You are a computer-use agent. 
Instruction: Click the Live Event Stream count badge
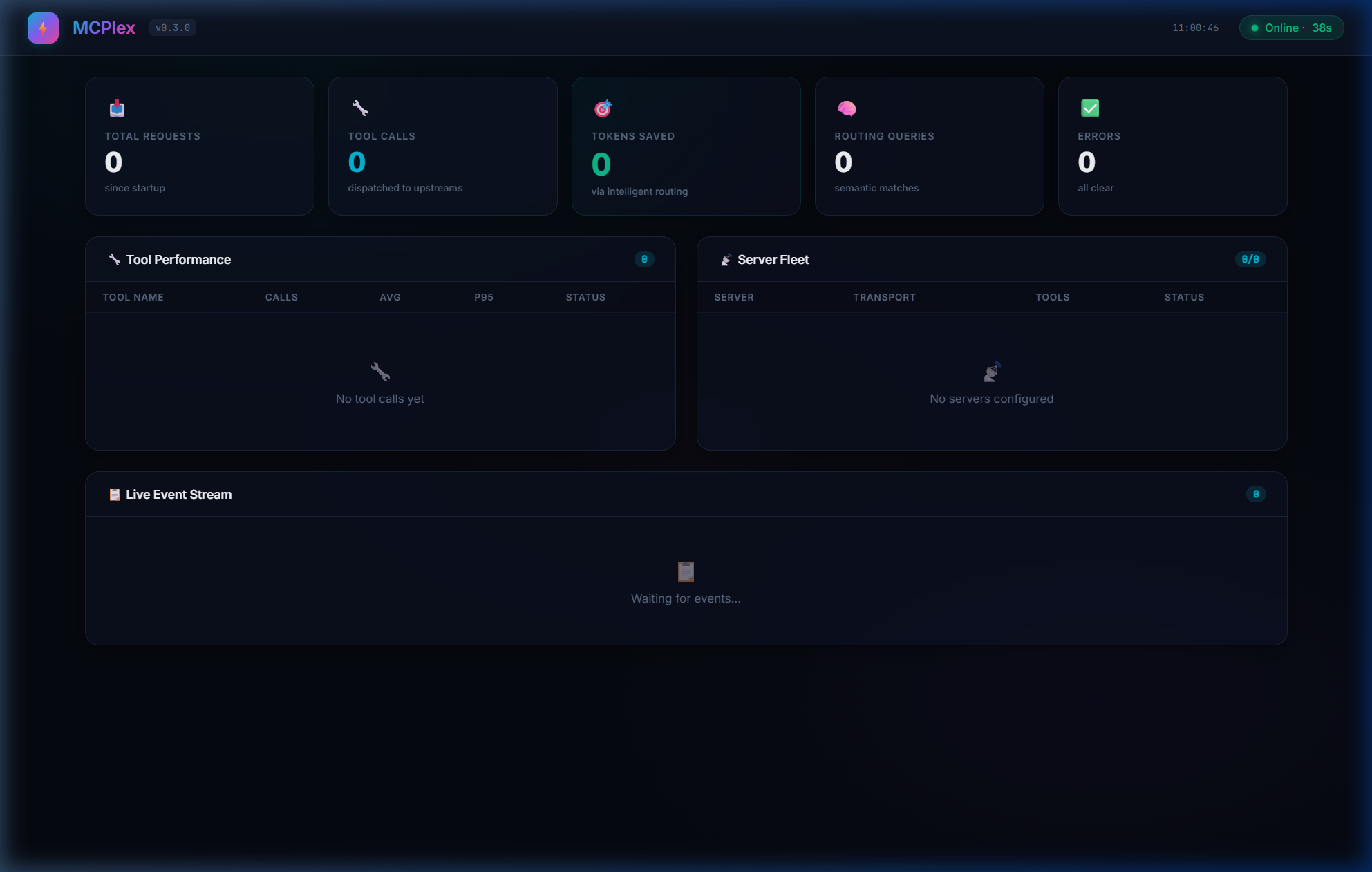tap(1256, 494)
